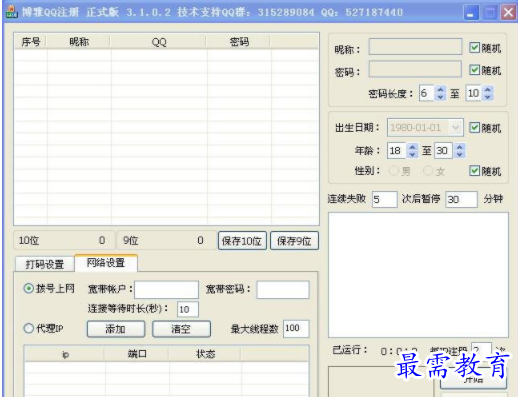Image resolution: width=518 pixels, height=397 pixels.
Task: Decrease maximum age stepper
Action: click(460, 154)
